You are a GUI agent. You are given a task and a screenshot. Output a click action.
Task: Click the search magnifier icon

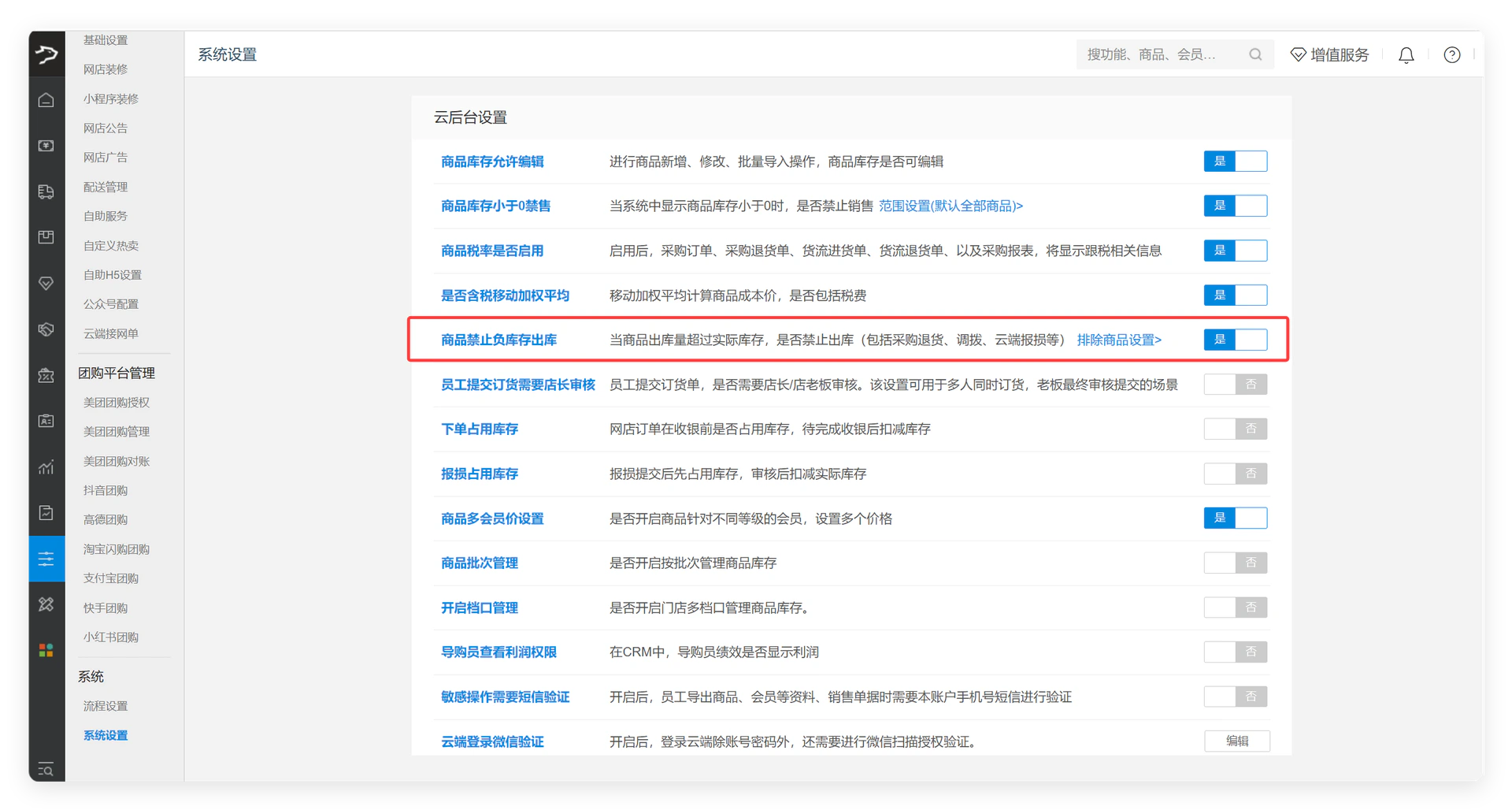(x=1255, y=54)
